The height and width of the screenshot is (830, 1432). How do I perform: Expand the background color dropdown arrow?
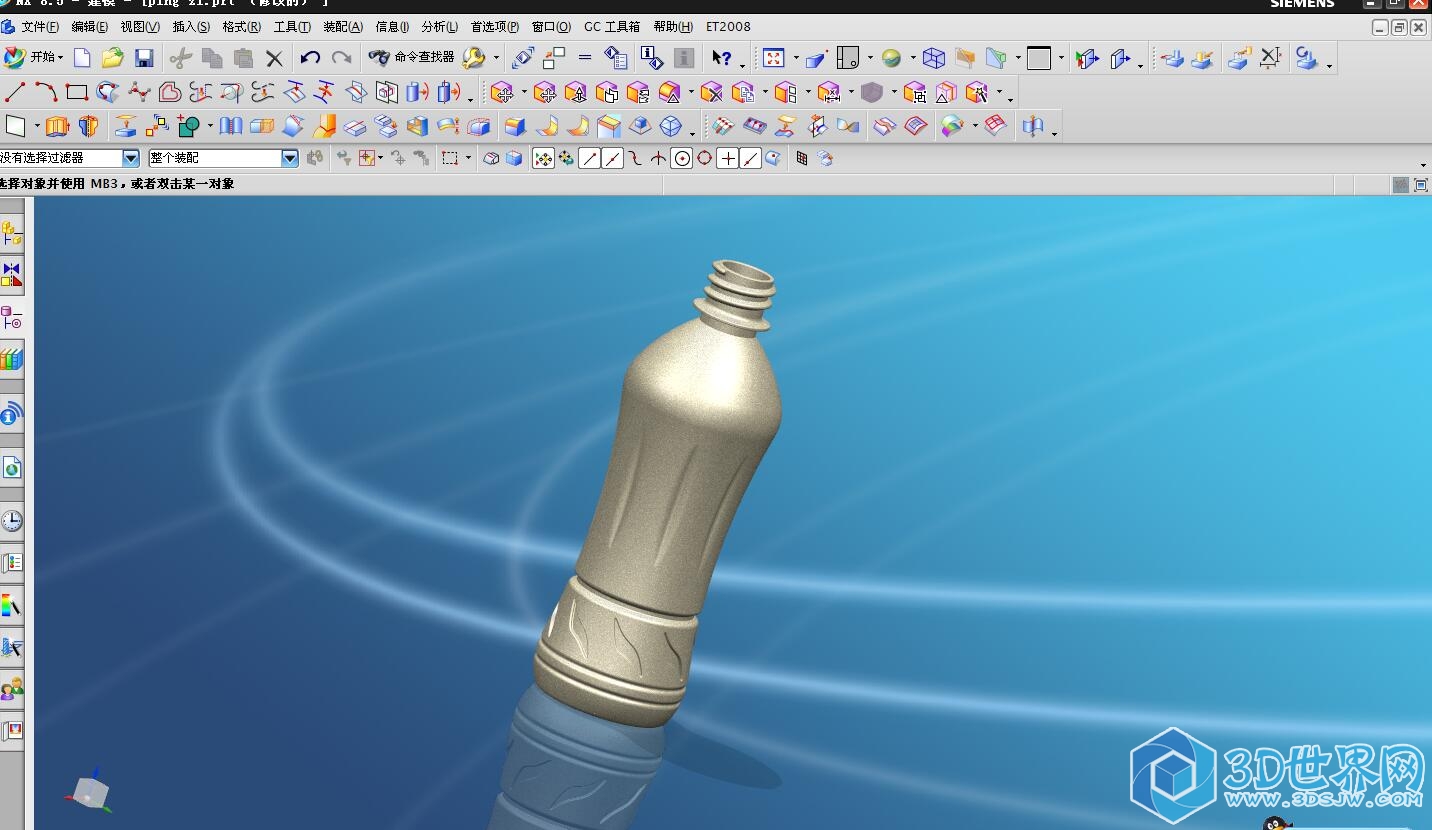pos(1061,58)
